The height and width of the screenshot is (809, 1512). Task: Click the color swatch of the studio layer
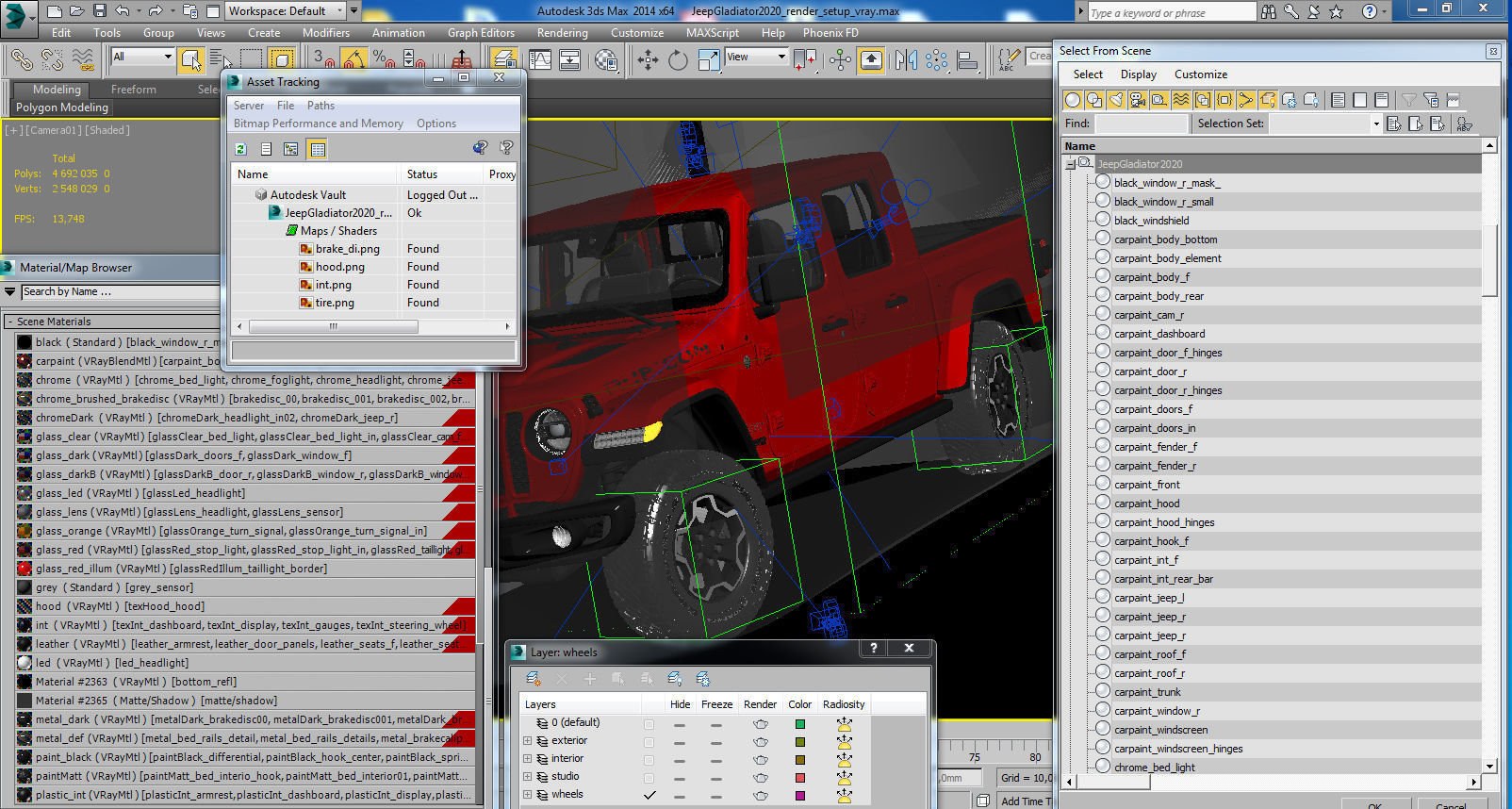[x=800, y=778]
